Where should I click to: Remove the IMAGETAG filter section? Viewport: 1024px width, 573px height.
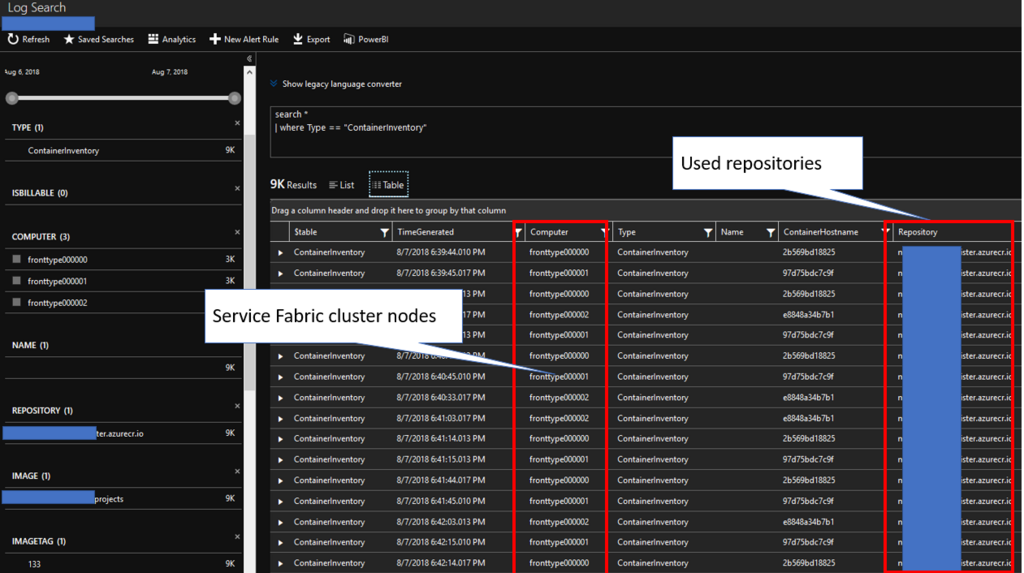[x=237, y=536]
